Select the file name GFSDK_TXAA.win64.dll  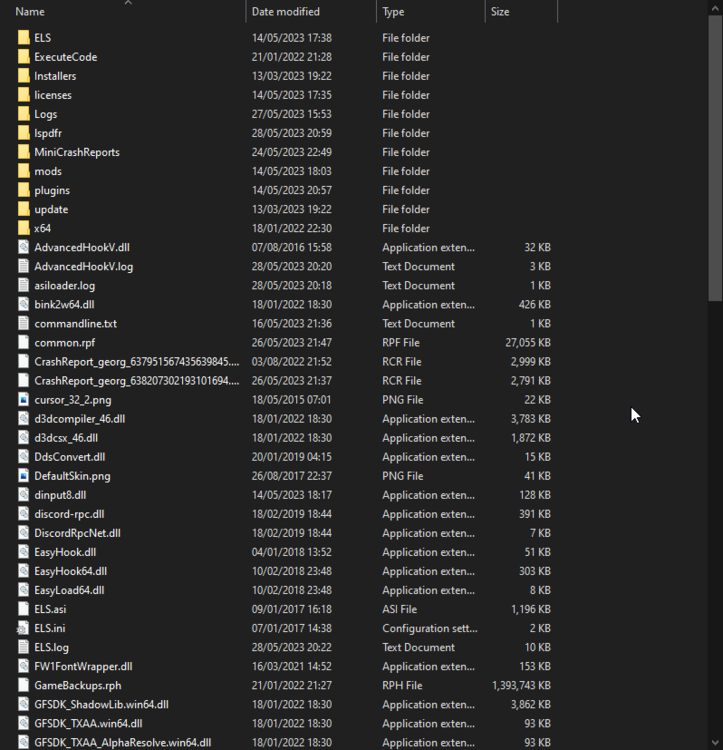[x=88, y=724]
